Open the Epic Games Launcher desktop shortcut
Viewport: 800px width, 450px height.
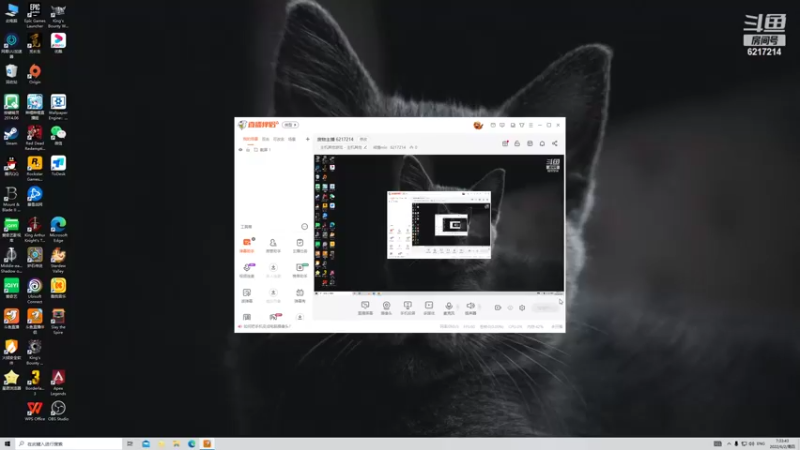[x=35, y=15]
